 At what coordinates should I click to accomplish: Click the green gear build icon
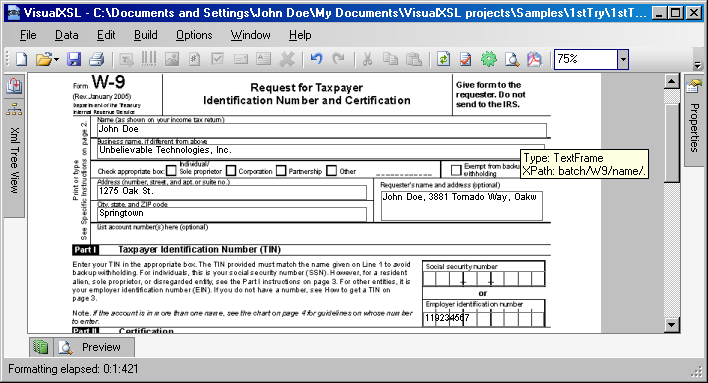tap(489, 59)
